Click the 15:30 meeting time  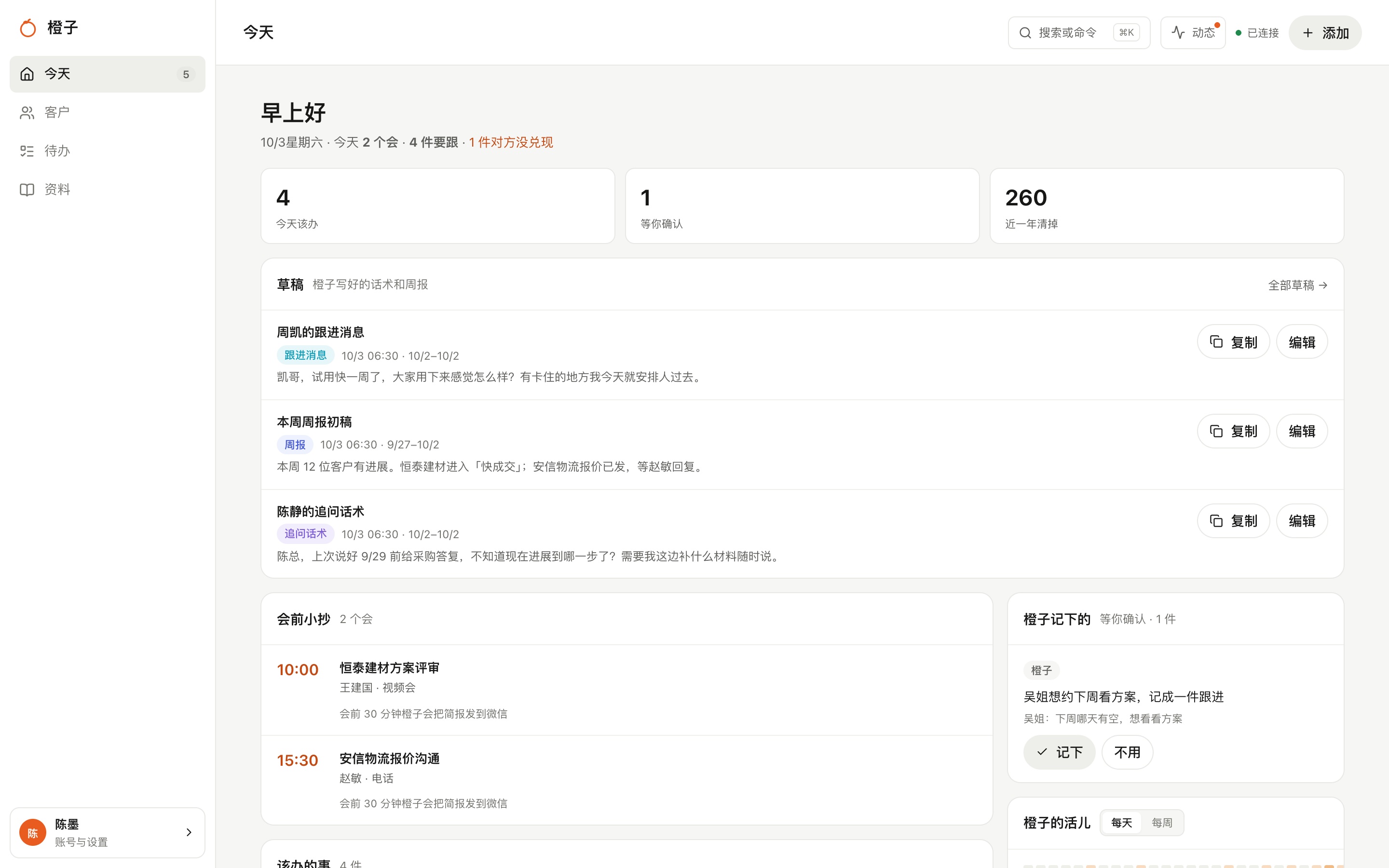coord(297,760)
